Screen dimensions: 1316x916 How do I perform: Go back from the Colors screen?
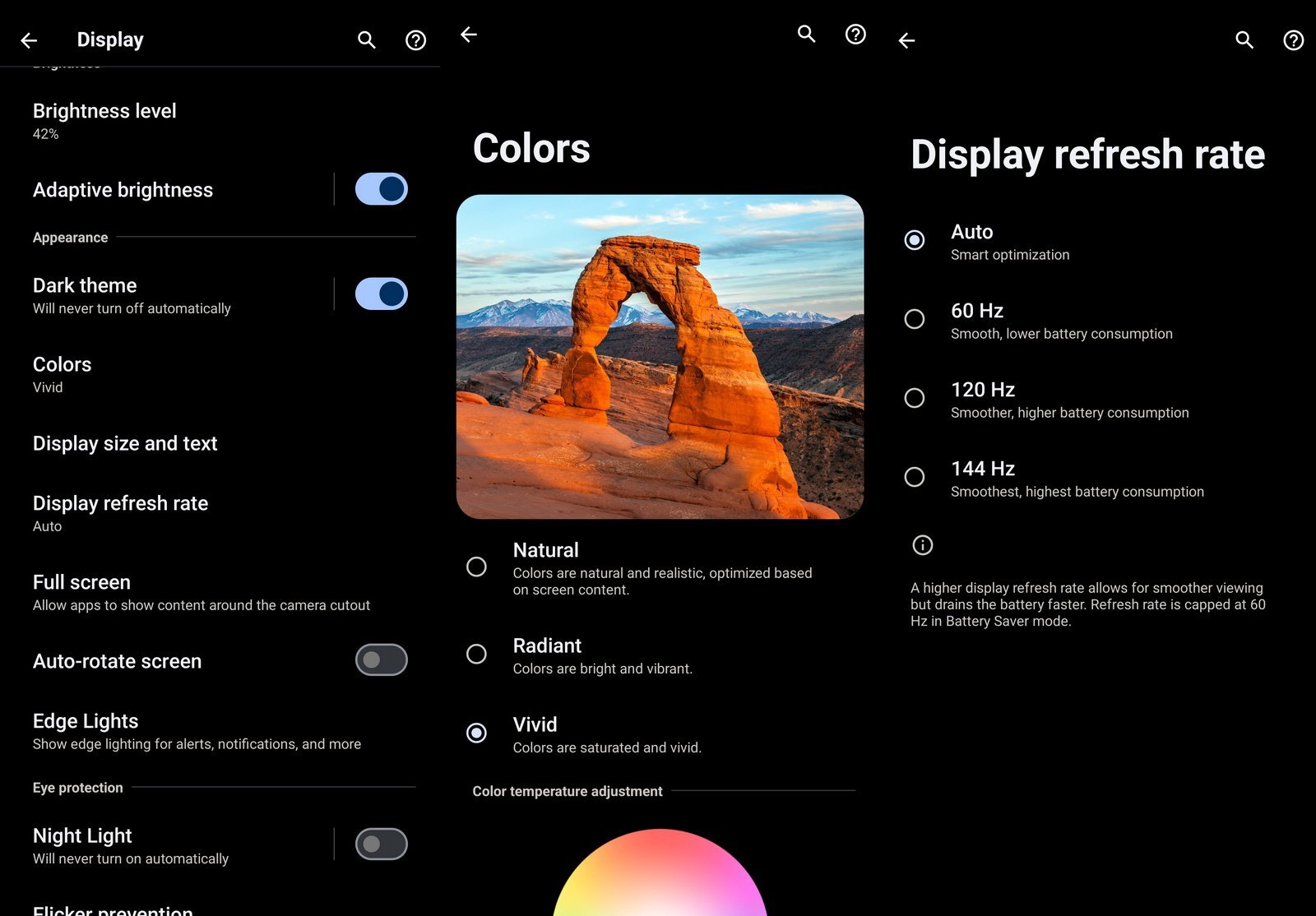469,34
